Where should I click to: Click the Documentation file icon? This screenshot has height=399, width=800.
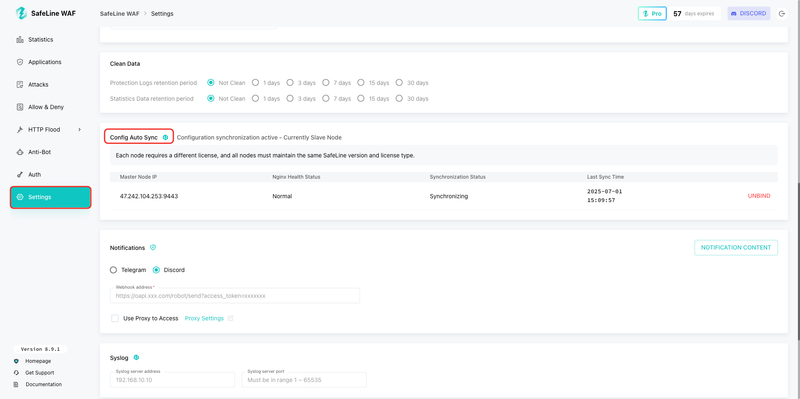point(16,385)
